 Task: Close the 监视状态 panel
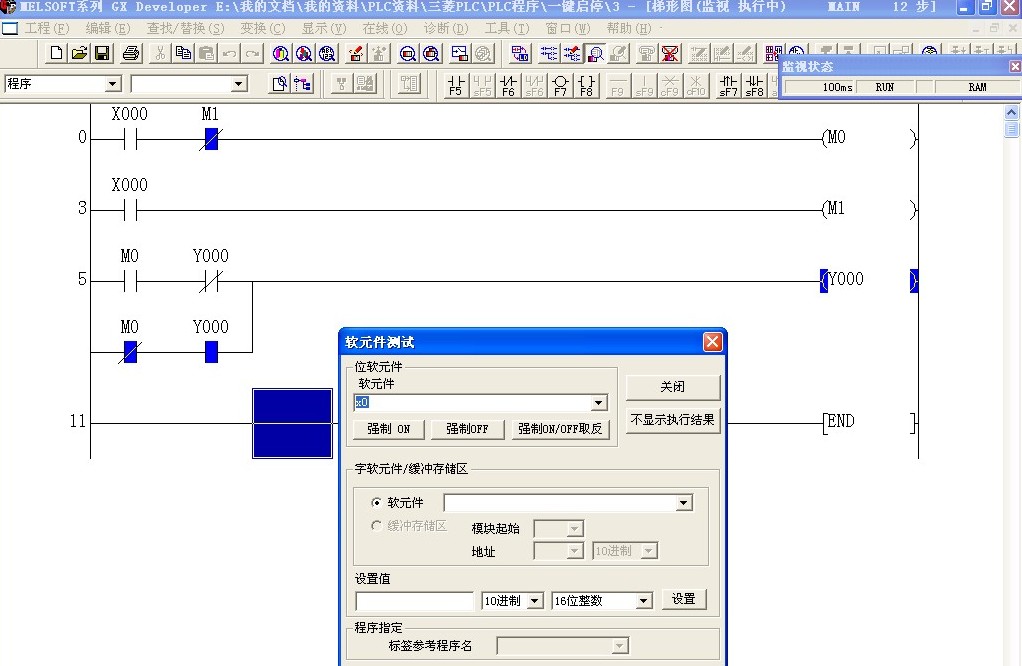[1015, 66]
